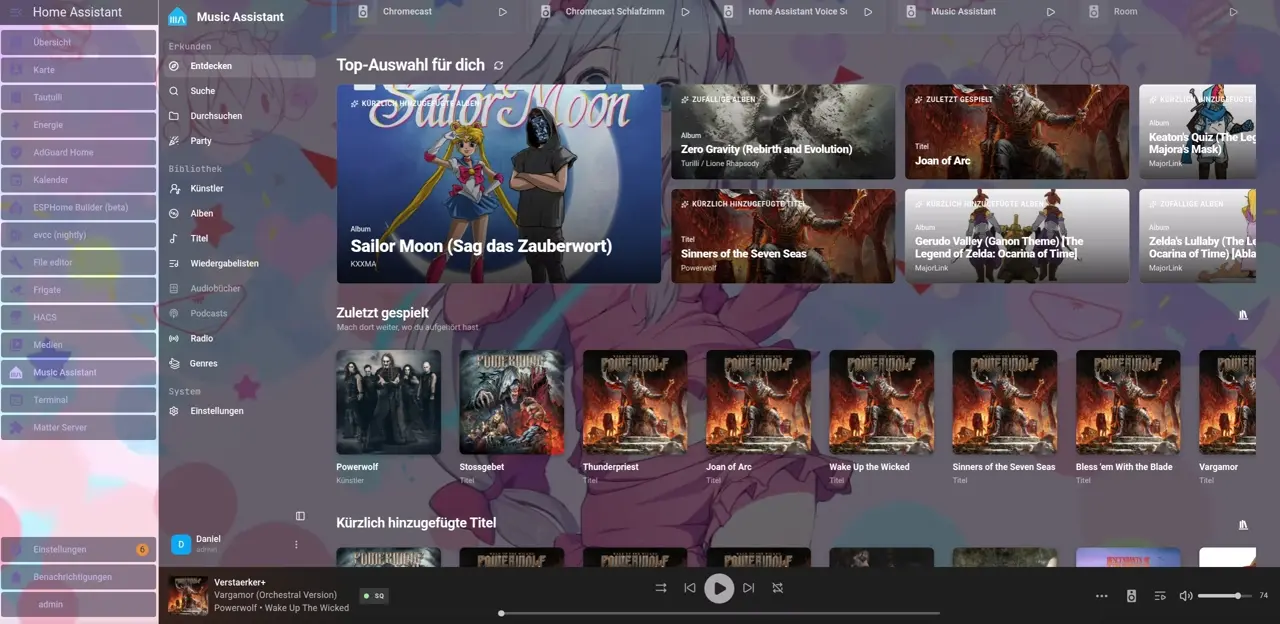The width and height of the screenshot is (1280, 624).
Task: Open Übersicht in the Home Assistant sidebar
Action: tap(79, 43)
